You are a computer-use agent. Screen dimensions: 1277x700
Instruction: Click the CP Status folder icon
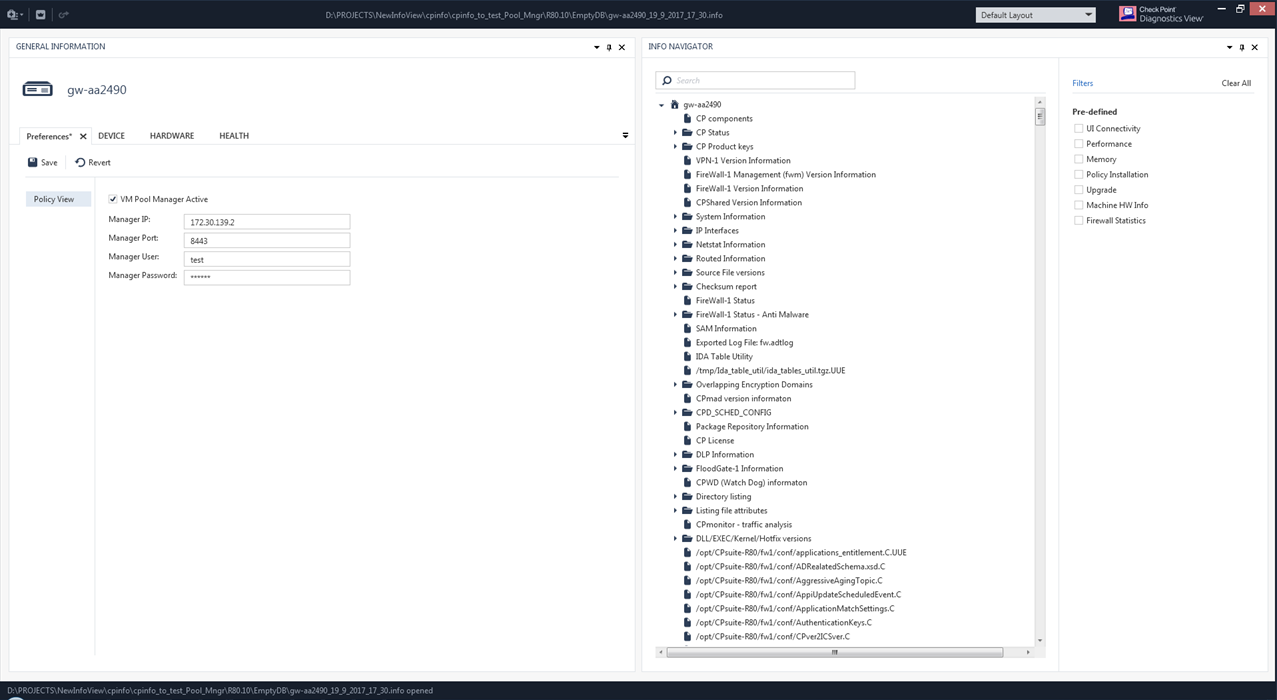[x=687, y=133]
